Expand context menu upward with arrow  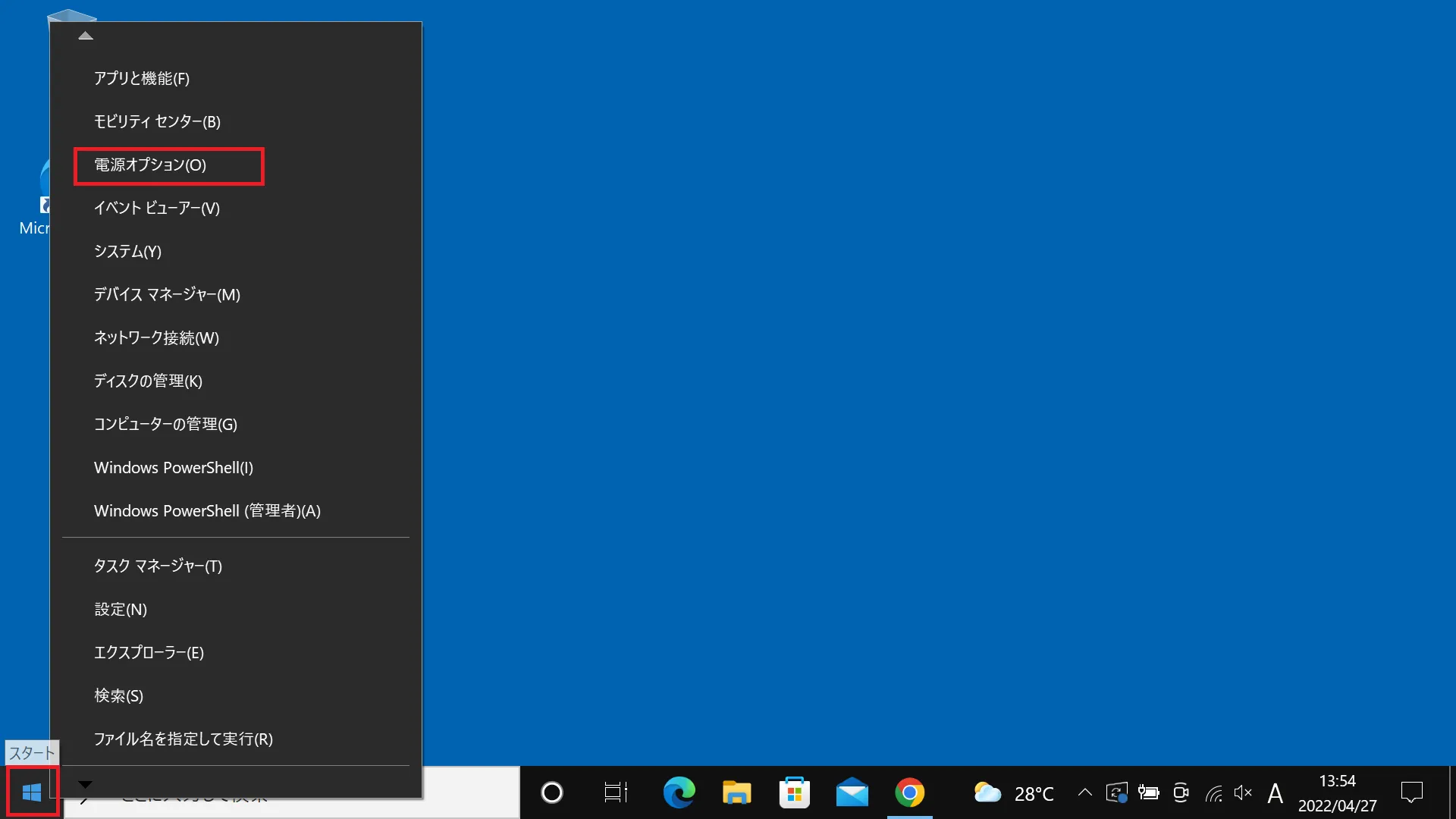(x=86, y=35)
